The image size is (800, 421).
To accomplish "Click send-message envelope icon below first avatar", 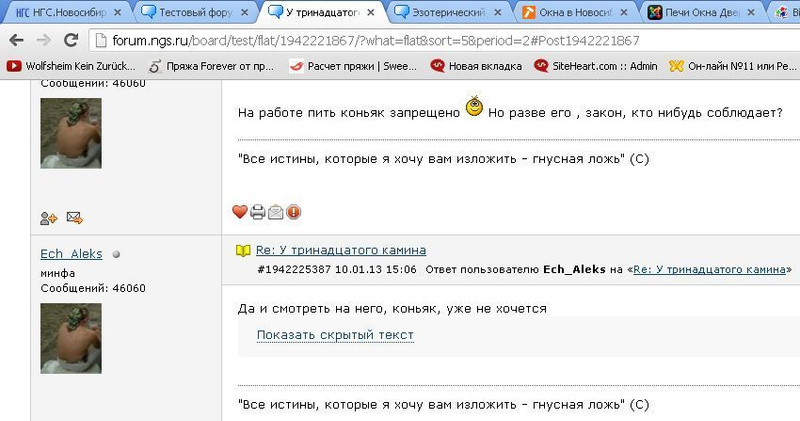I will click(x=74, y=218).
